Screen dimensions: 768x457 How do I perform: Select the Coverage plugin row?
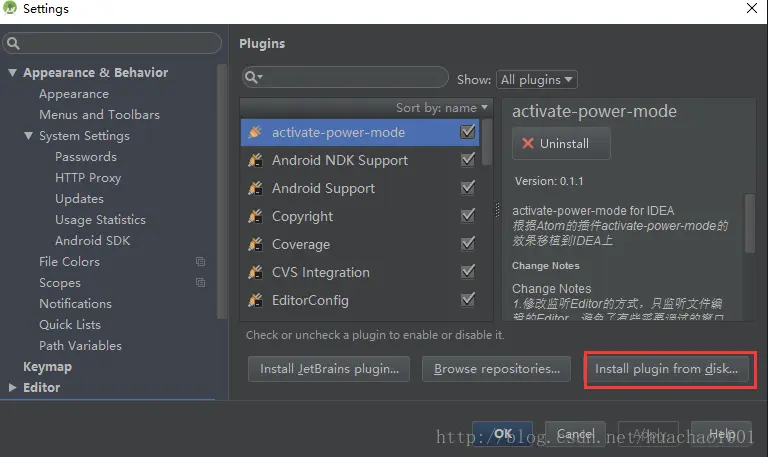[x=360, y=244]
